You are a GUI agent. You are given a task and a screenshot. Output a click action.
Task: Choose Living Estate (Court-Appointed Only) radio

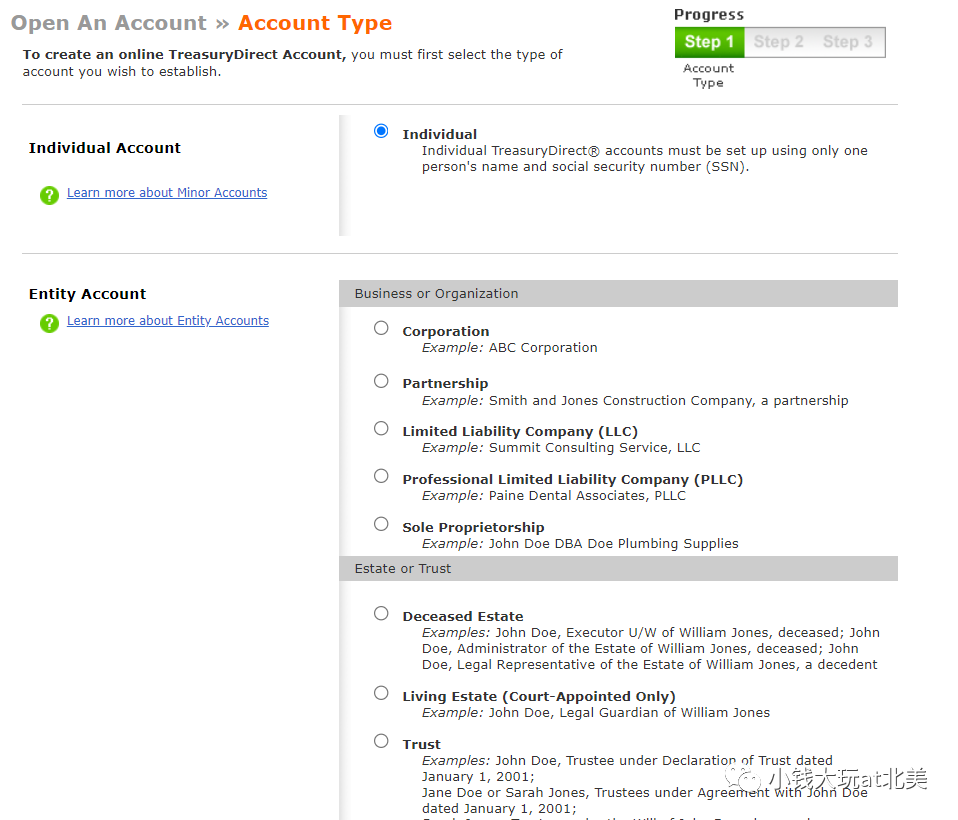click(x=381, y=693)
